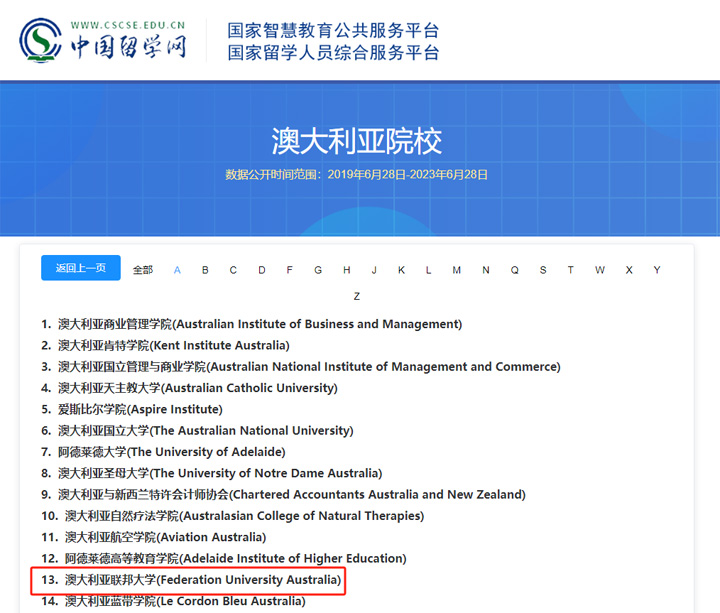Filter institutions by letter B
This screenshot has height=613, width=720.
click(205, 270)
